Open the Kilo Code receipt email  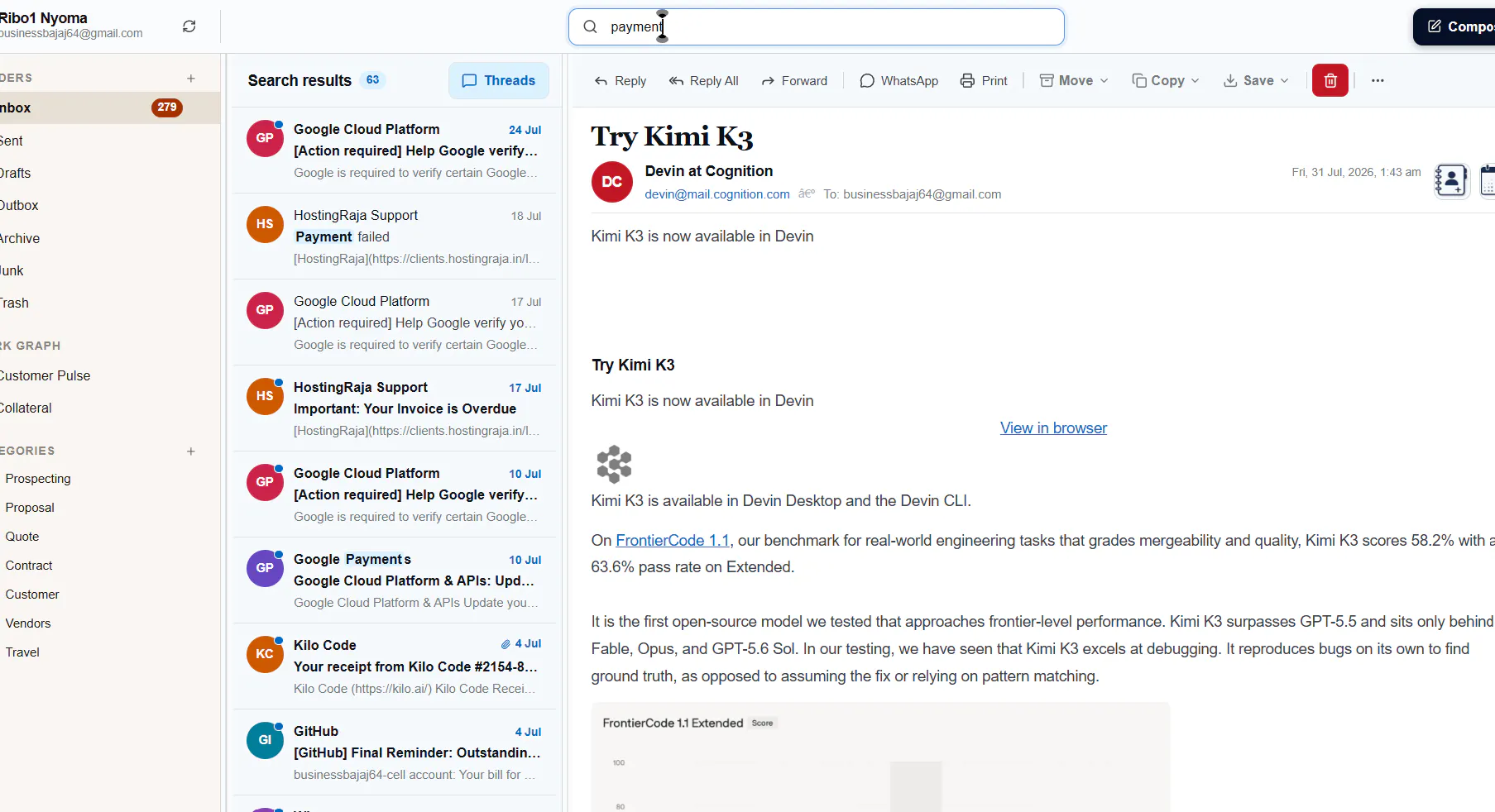394,666
